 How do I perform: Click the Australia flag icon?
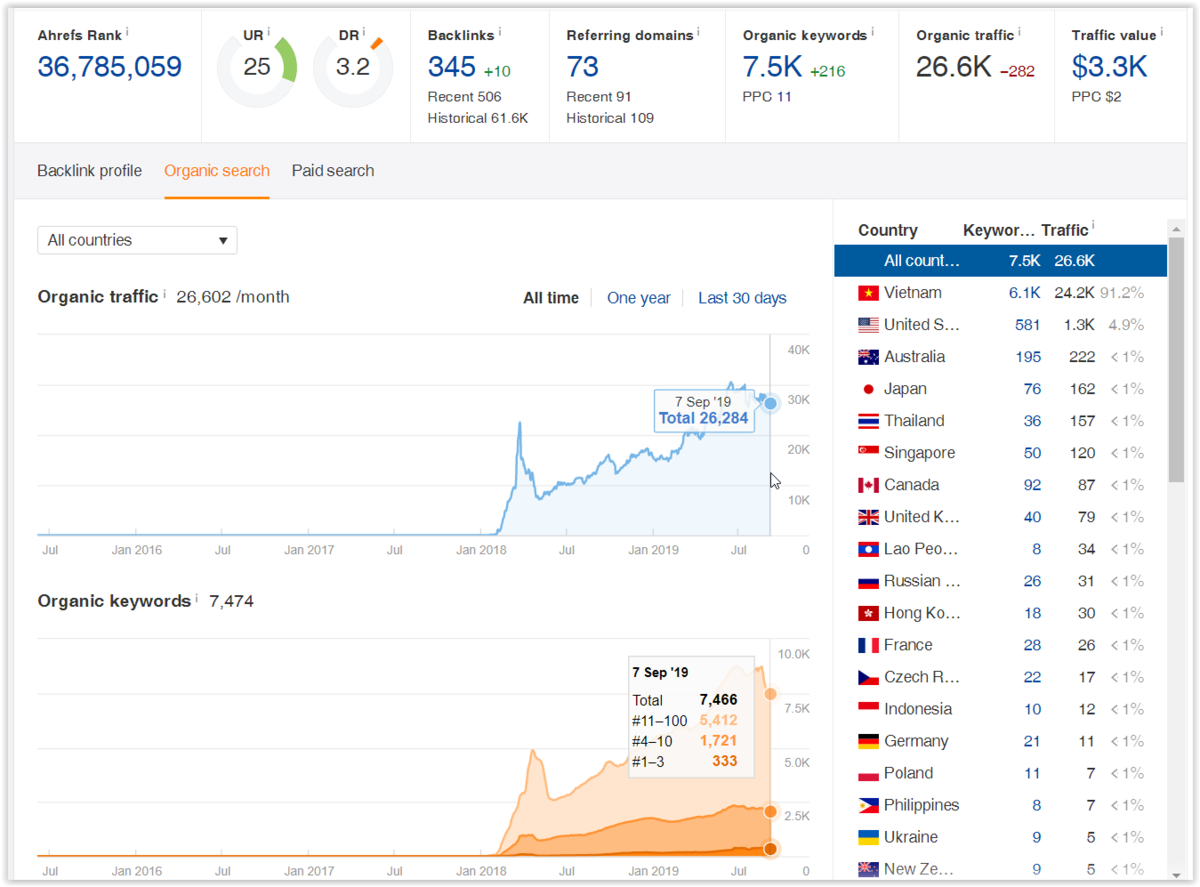868,357
